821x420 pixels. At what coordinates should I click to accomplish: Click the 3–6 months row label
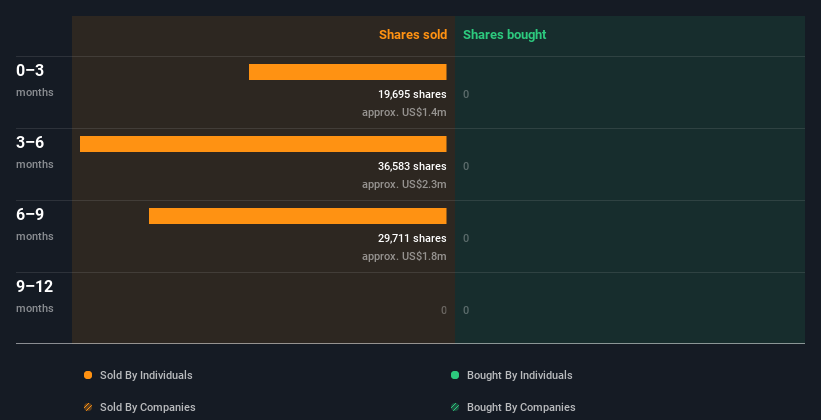coord(35,152)
